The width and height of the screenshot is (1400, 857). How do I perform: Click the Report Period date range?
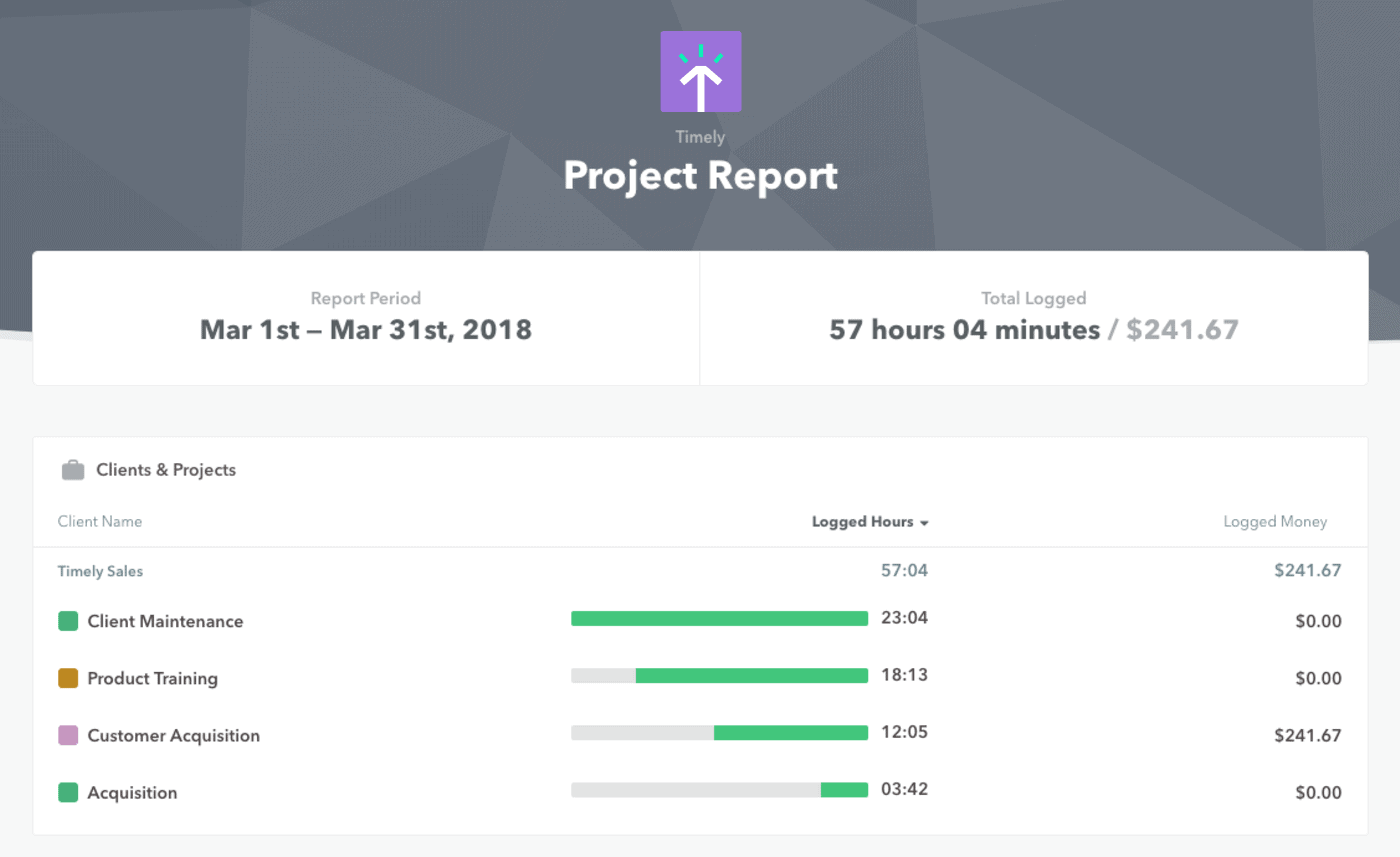coord(365,329)
